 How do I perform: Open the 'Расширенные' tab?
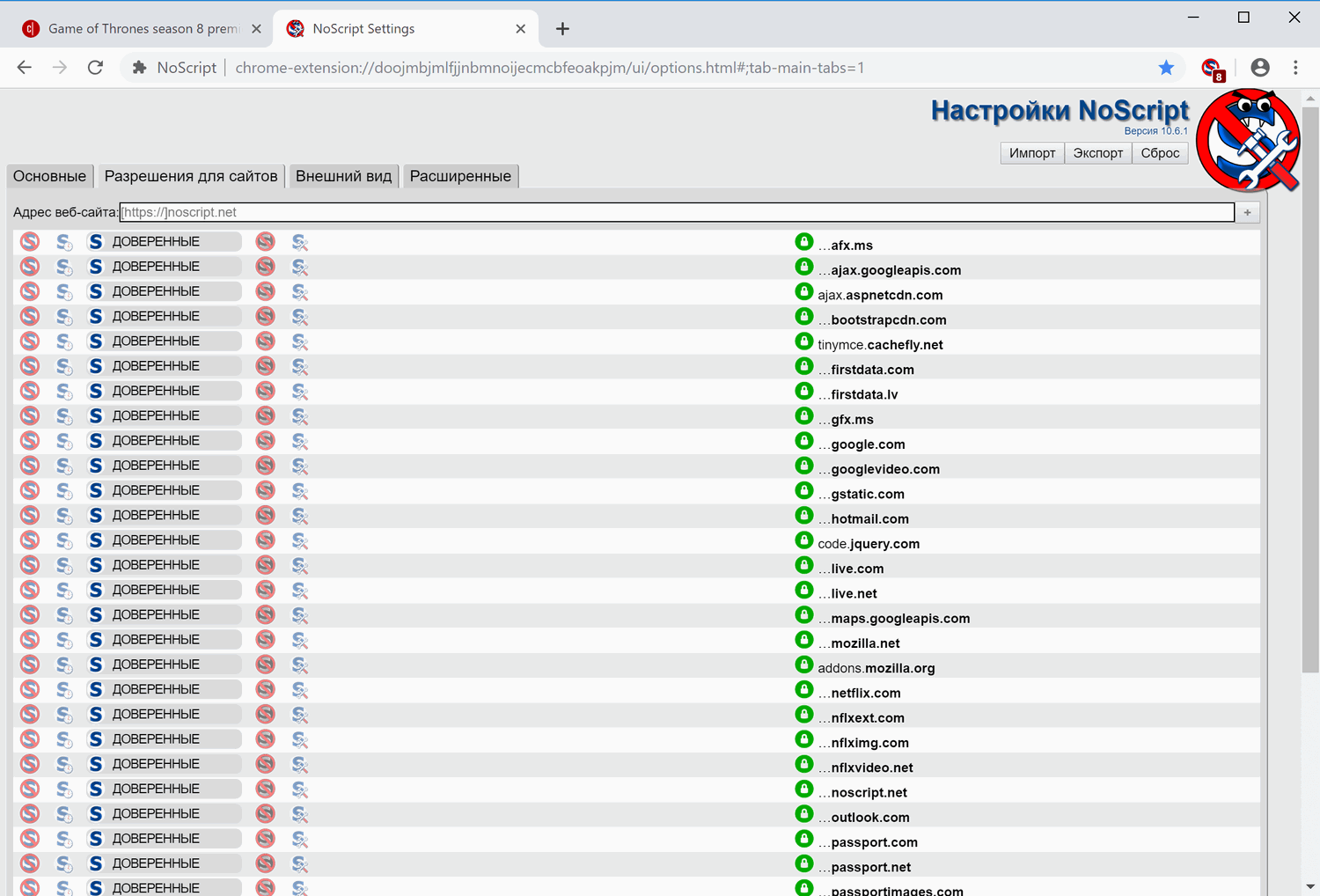point(460,176)
